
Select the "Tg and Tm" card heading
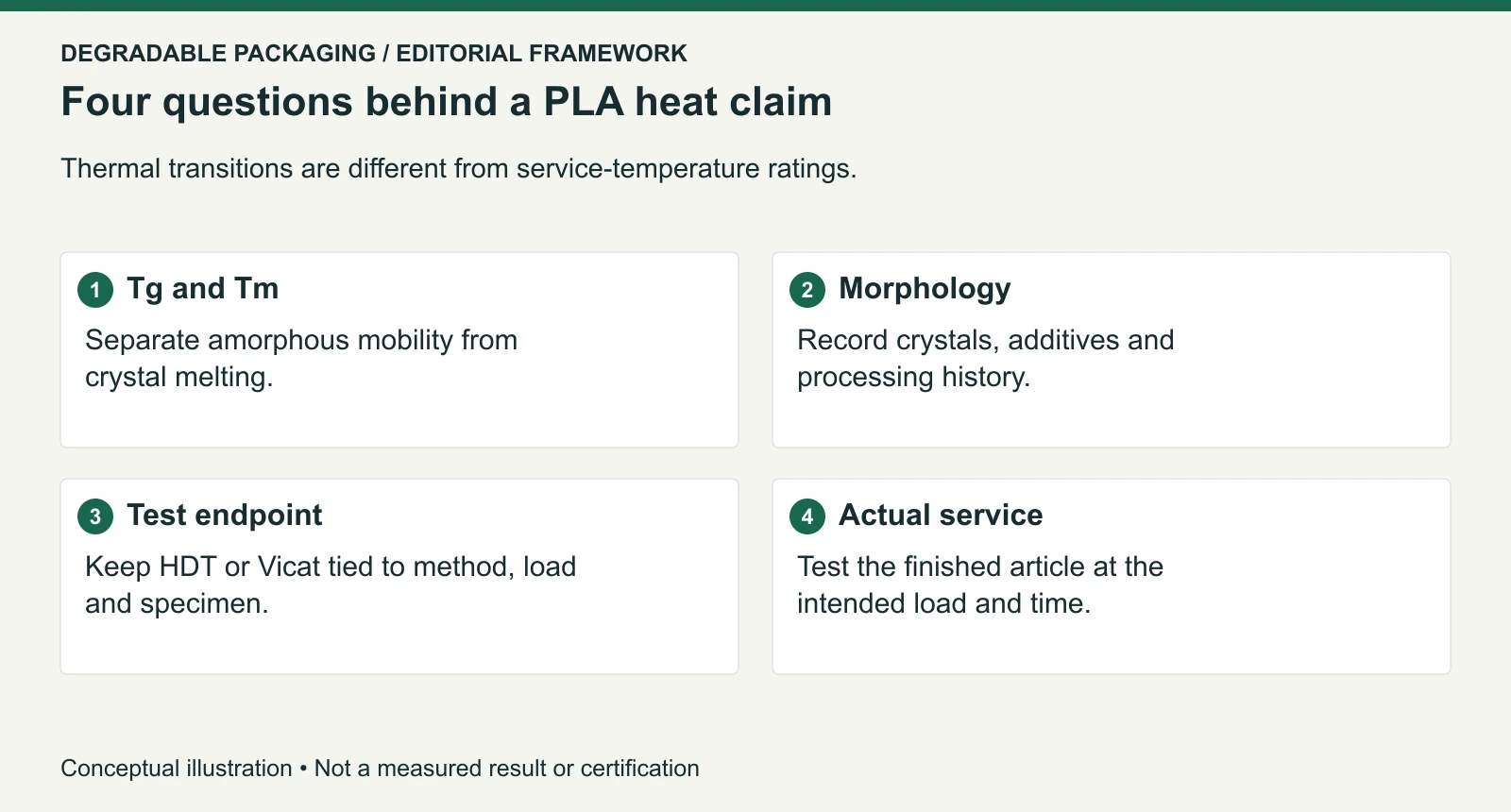[203, 288]
